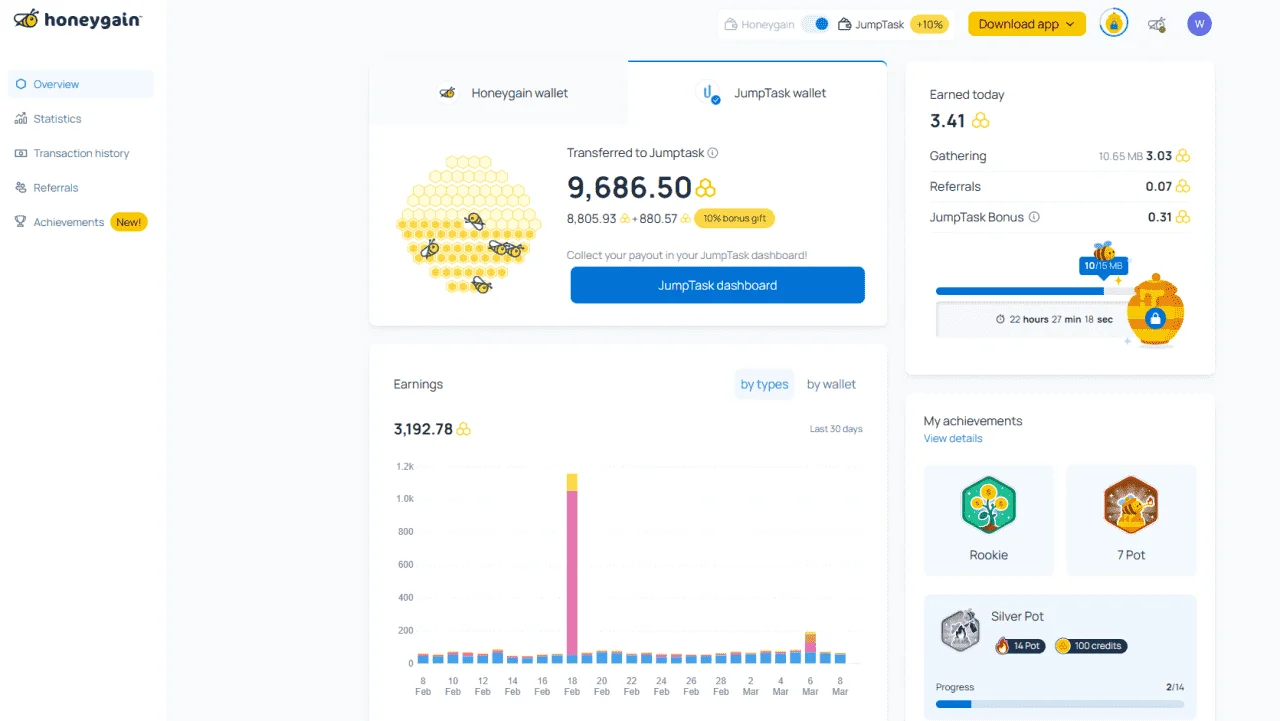Image resolution: width=1280 pixels, height=721 pixels.
Task: Open the Overview sidebar page
Action: point(81,84)
